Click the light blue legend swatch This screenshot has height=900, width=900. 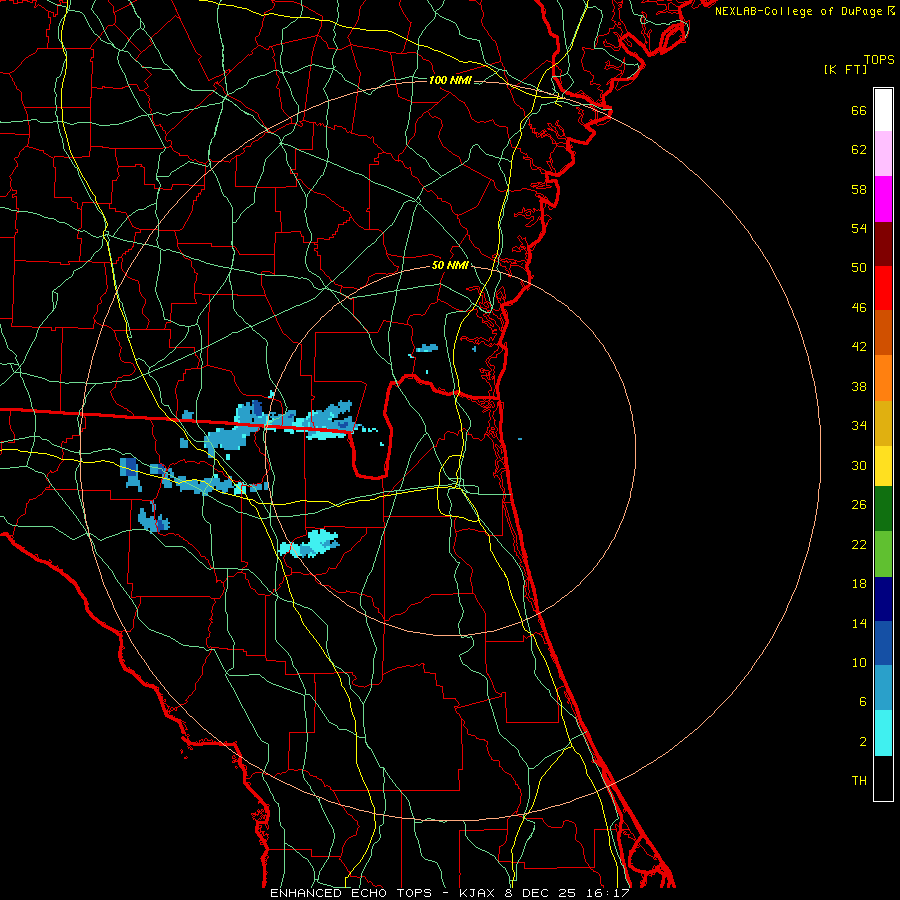pos(883,688)
